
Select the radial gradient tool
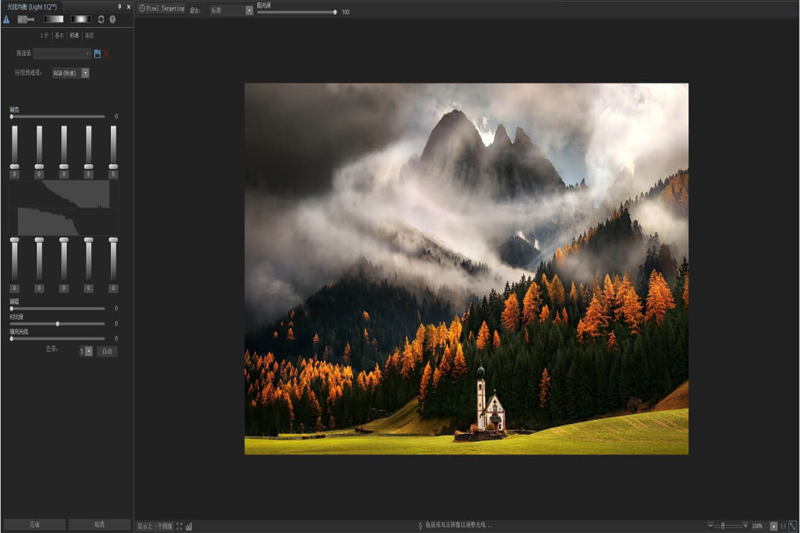80,19
